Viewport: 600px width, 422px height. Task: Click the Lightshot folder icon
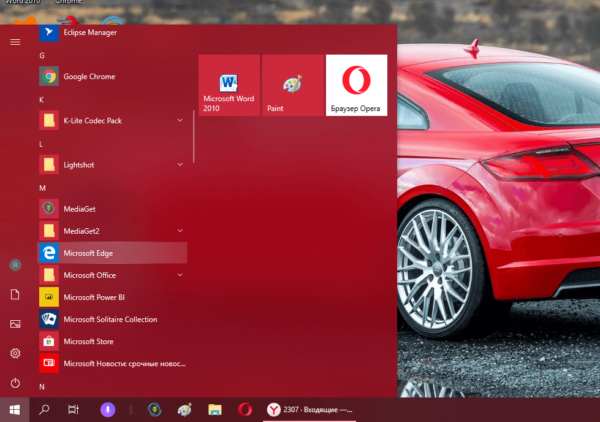[x=49, y=165]
